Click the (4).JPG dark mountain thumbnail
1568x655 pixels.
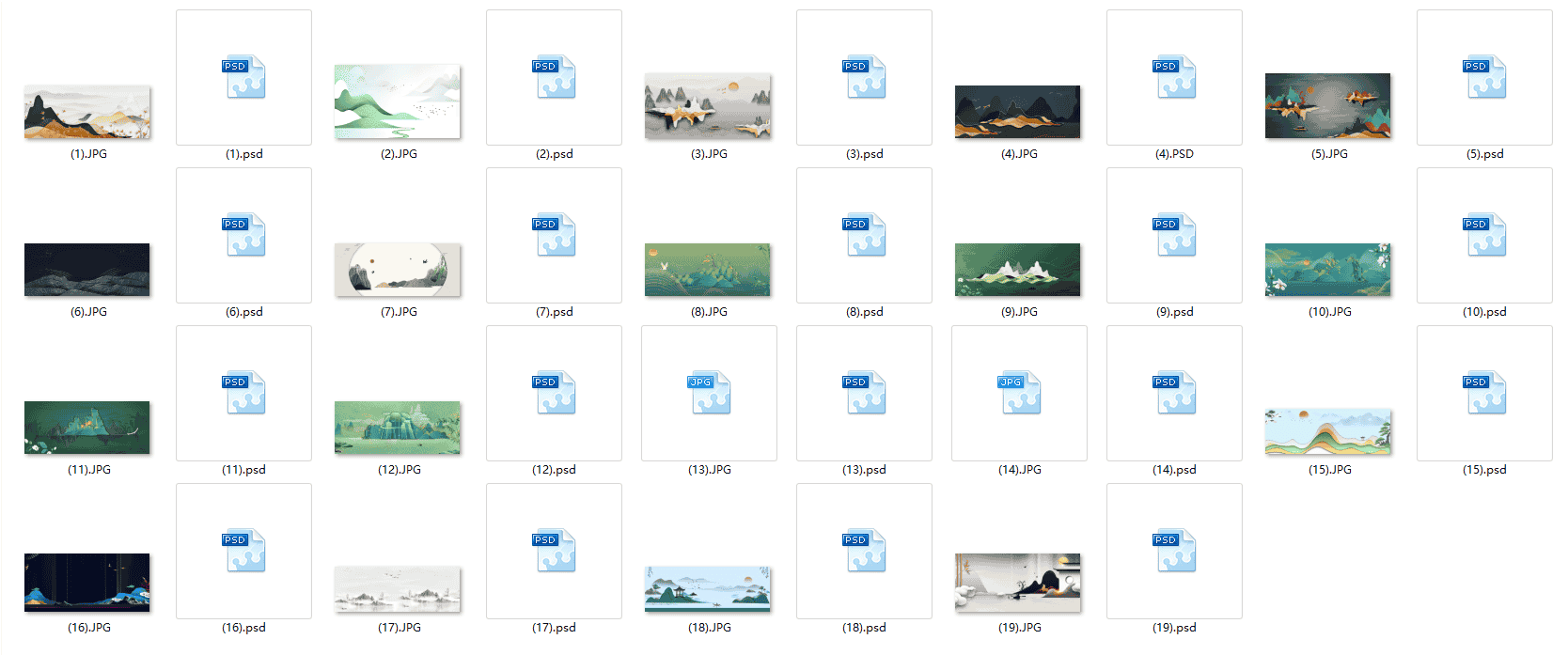point(1018,112)
